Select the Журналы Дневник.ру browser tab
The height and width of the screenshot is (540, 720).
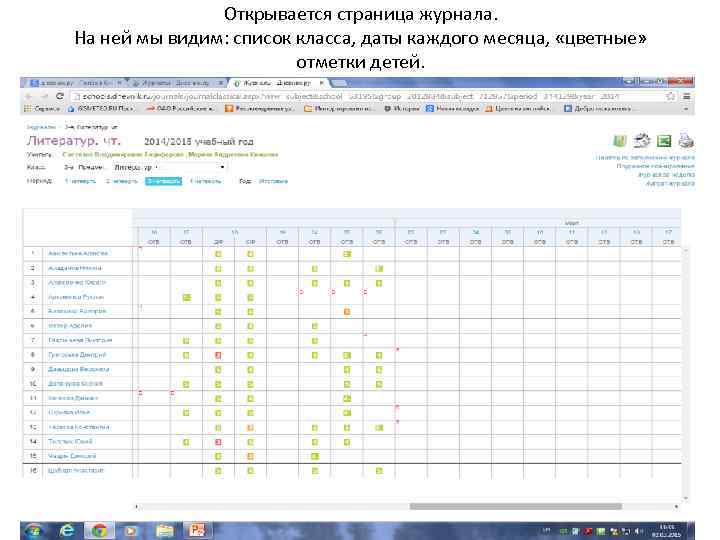277,83
